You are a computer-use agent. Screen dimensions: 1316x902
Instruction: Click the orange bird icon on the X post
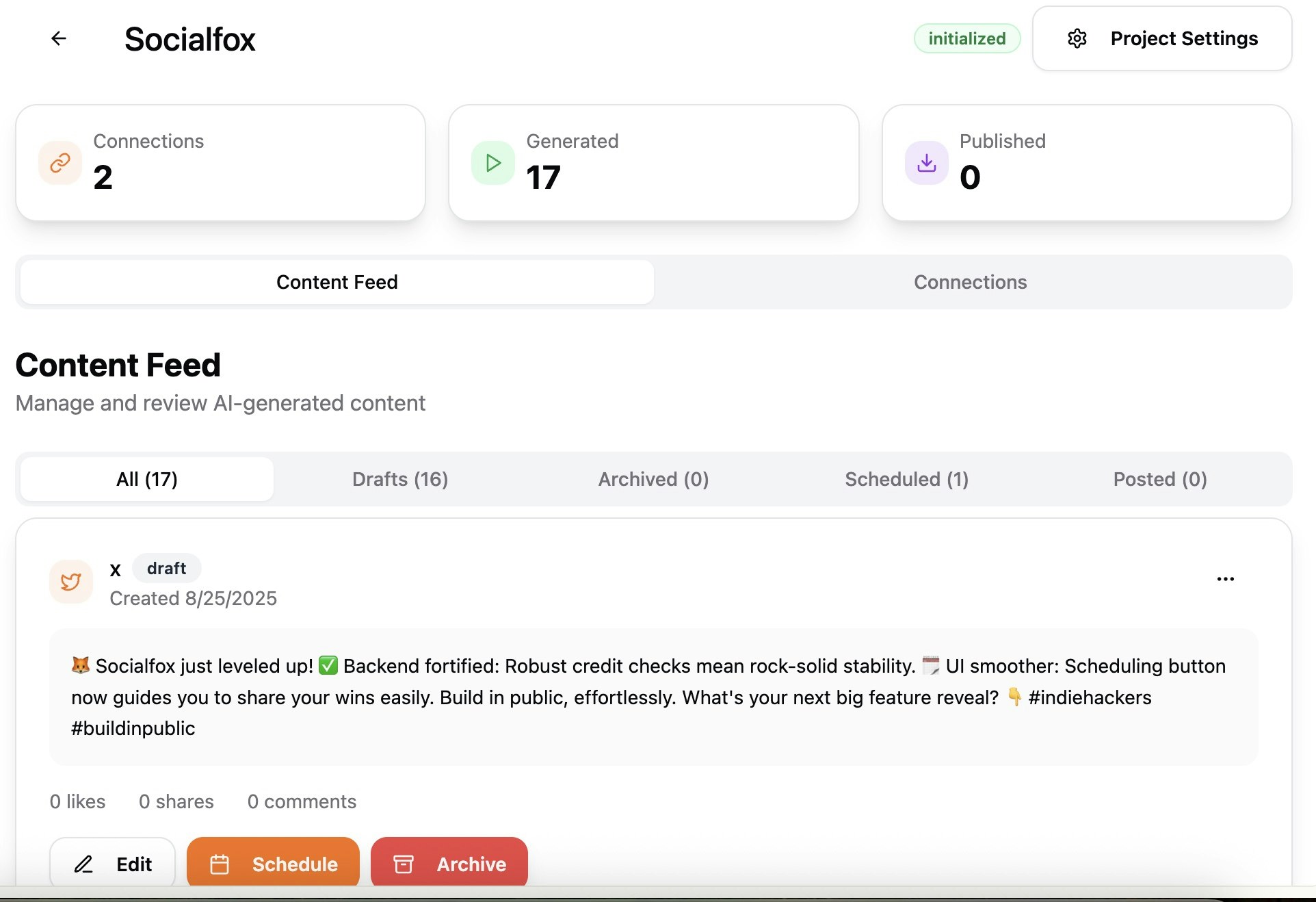71,582
